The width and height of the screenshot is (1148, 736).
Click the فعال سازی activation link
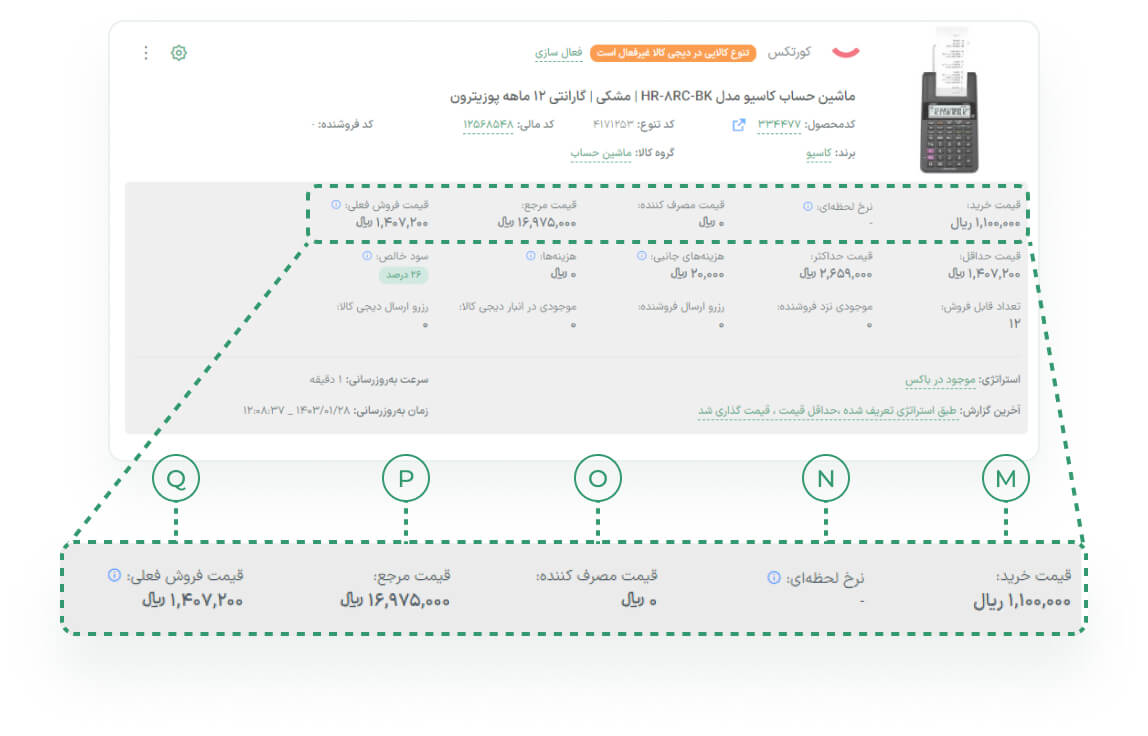pyautogui.click(x=558, y=53)
